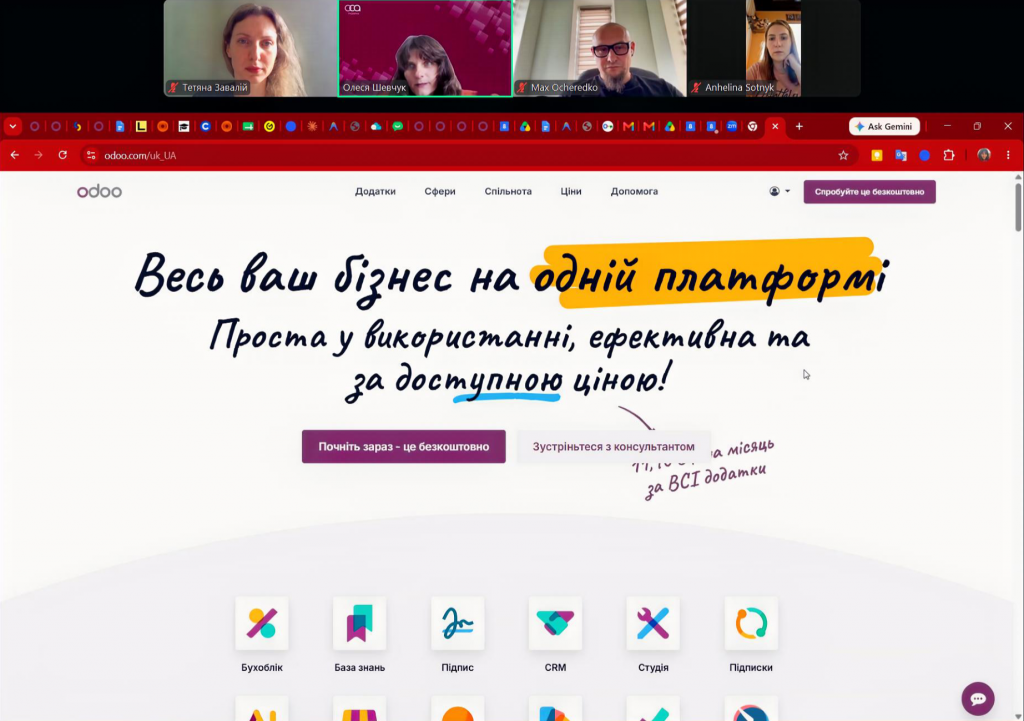Open the Спільнота menu
Image resolution: width=1024 pixels, height=721 pixels.
(508, 191)
